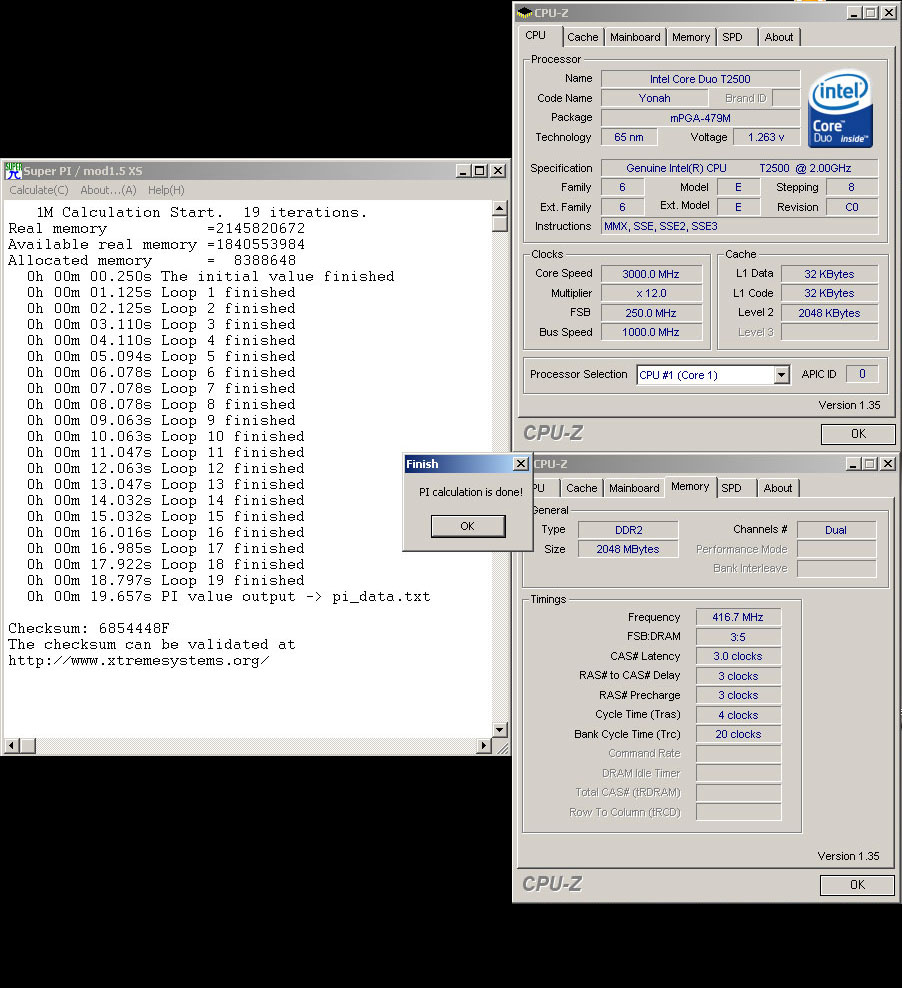Click the Cycle Time (Tras) value '4 clocks'
This screenshot has height=988, width=902.
coord(738,715)
